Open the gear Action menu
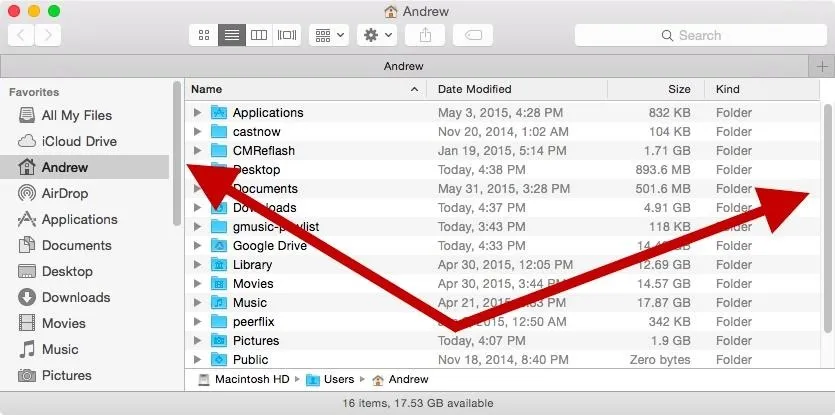 click(377, 35)
